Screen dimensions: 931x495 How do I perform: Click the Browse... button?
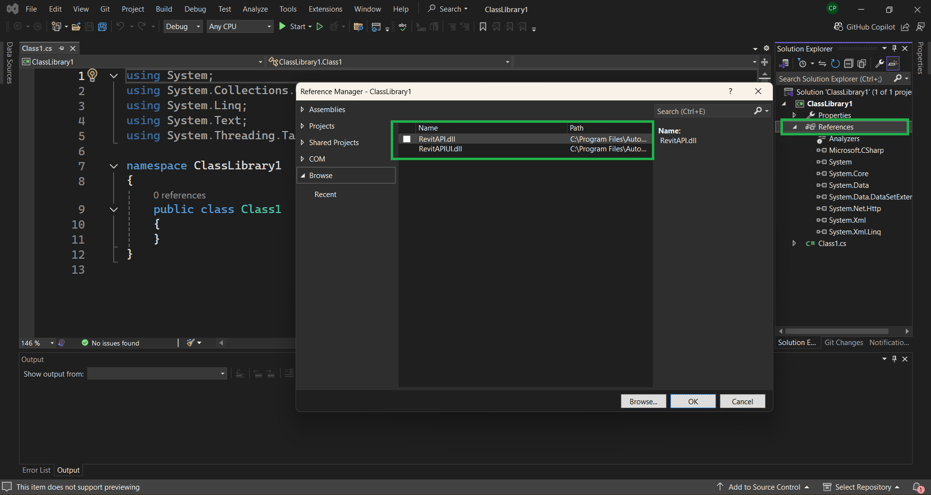pyautogui.click(x=643, y=401)
